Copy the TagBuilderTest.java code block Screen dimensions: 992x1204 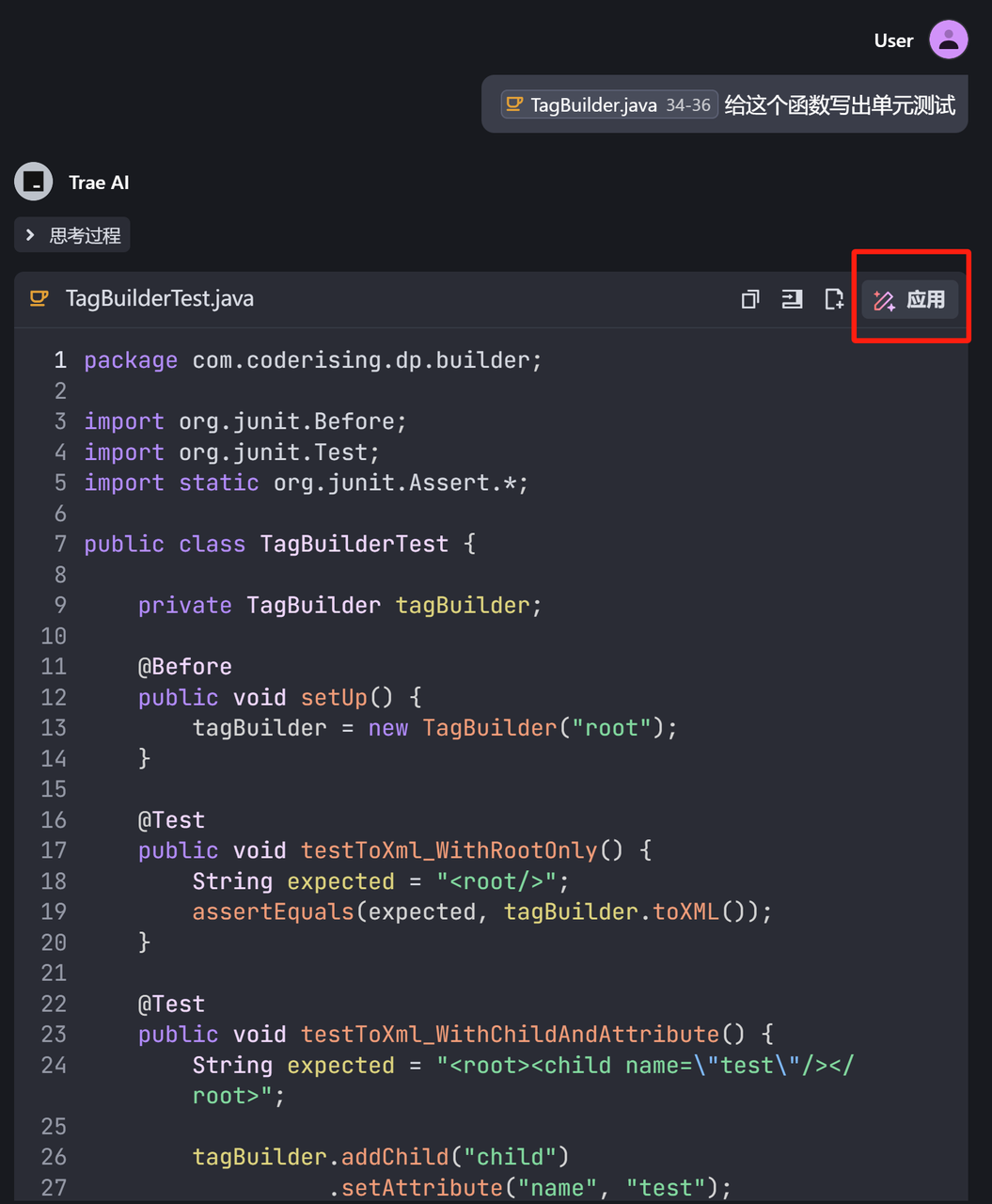[x=749, y=299]
